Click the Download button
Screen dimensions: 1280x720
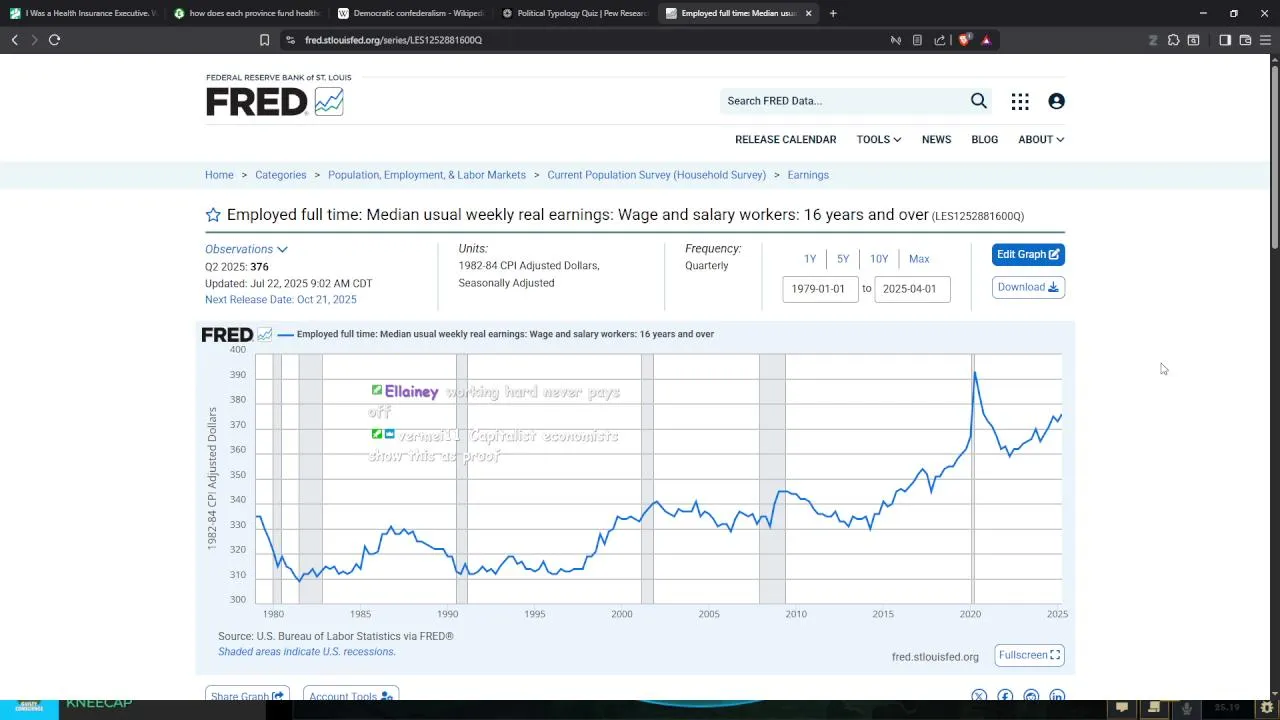coord(1028,287)
